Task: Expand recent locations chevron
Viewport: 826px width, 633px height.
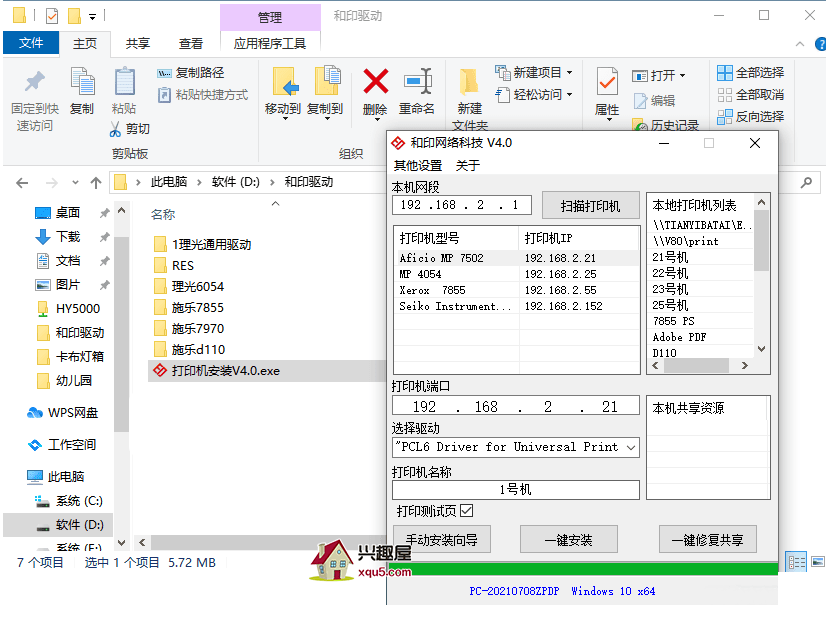Action: pyautogui.click(x=75, y=183)
